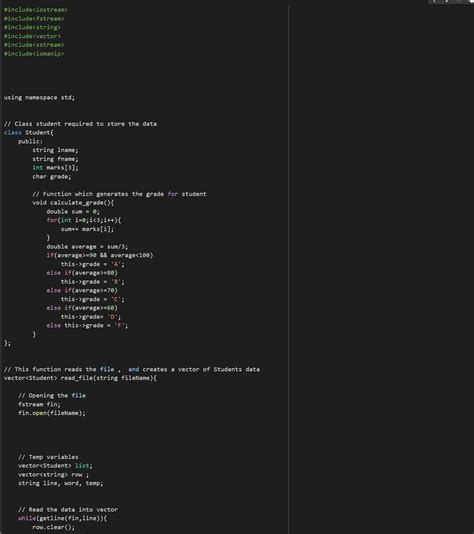Click the line assigning grade 'C'
The width and height of the screenshot is (474, 534).
[x=93, y=299]
